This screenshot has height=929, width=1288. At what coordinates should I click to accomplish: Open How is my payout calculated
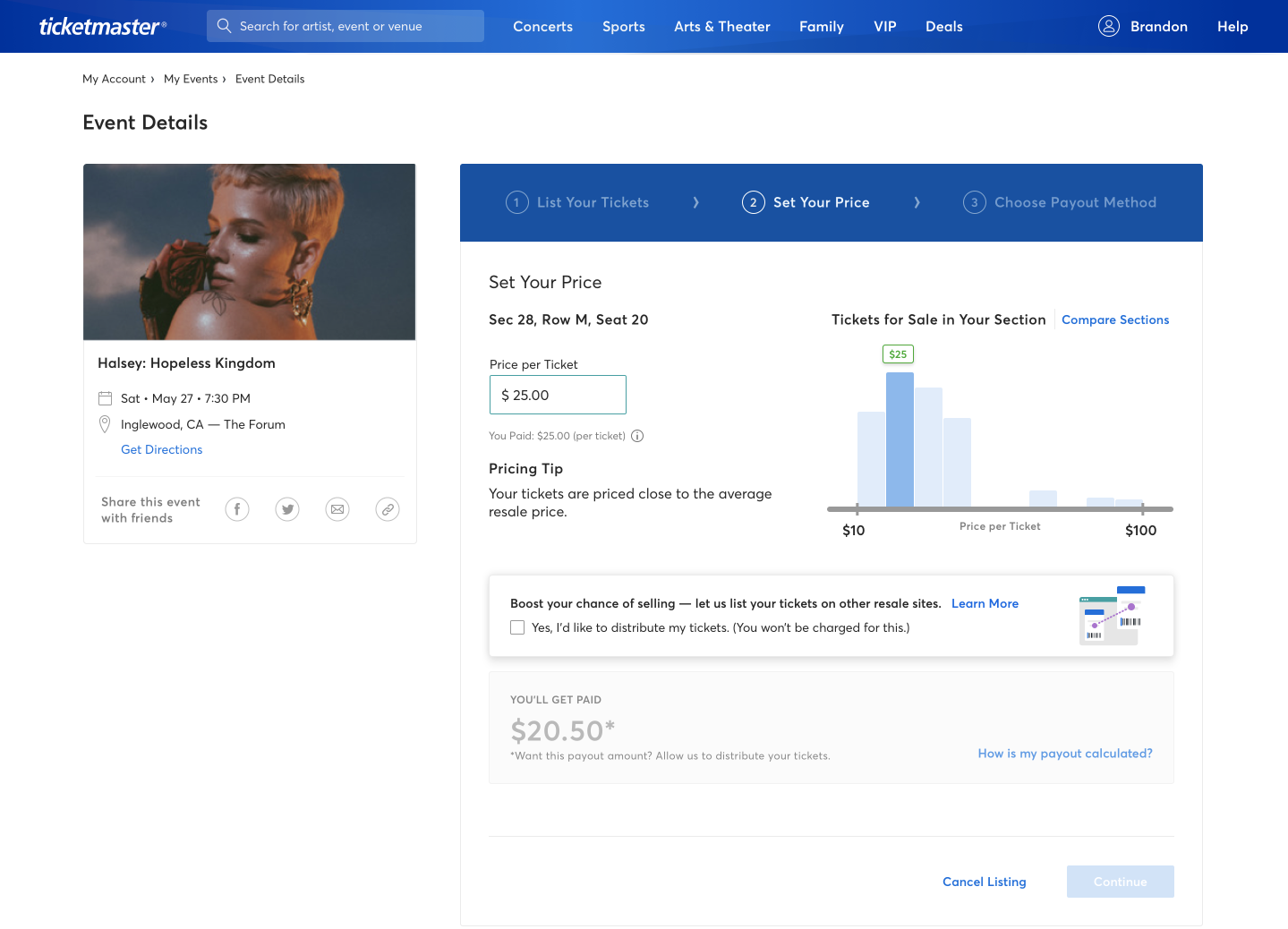tap(1065, 754)
